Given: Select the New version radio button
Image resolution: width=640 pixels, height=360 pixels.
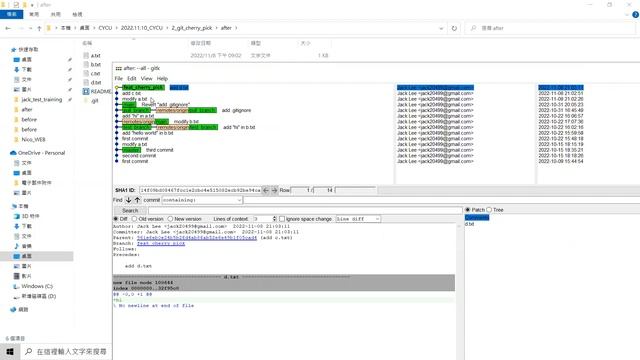Looking at the screenshot, I should (170, 219).
